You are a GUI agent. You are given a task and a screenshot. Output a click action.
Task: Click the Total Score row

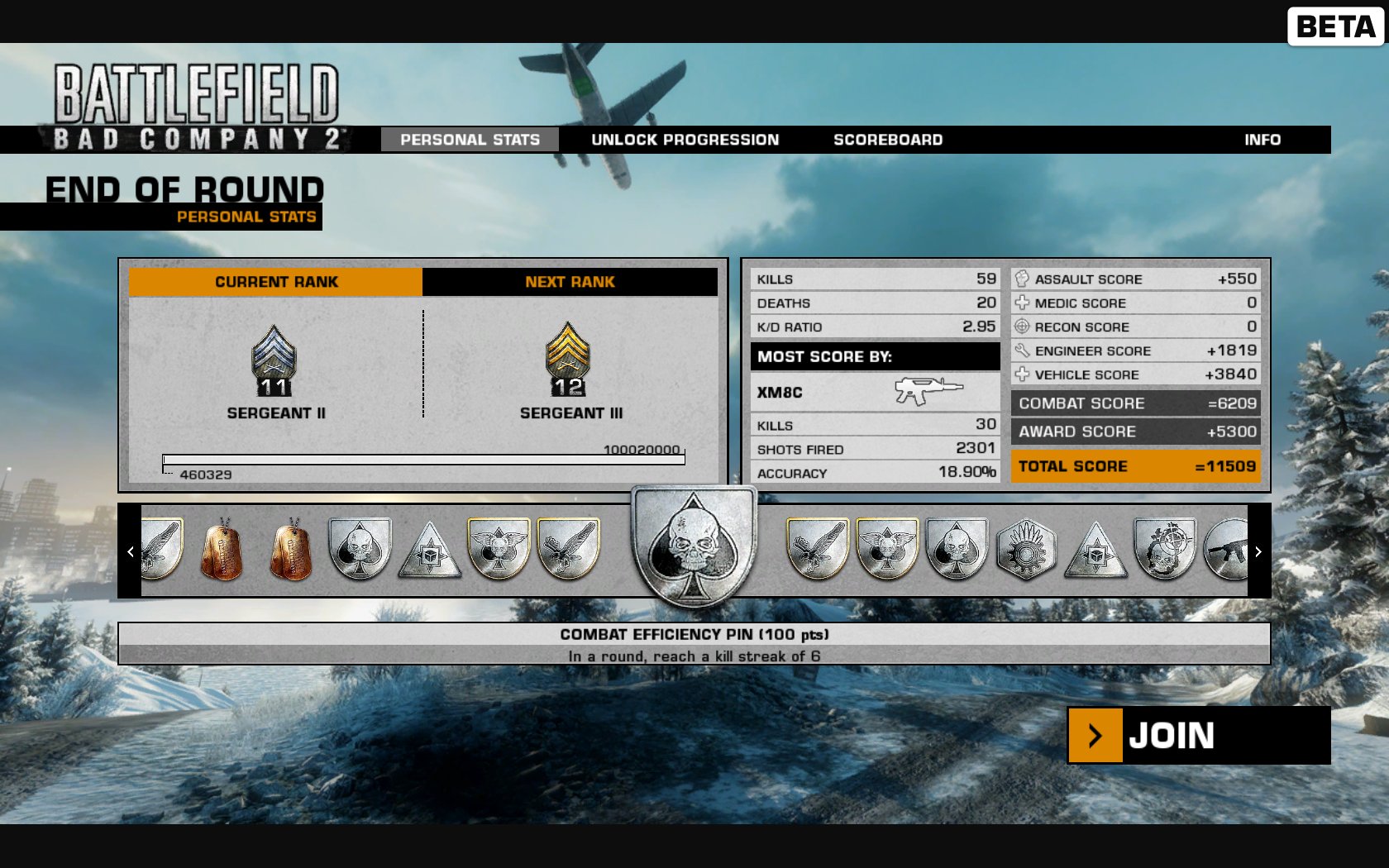[1135, 466]
